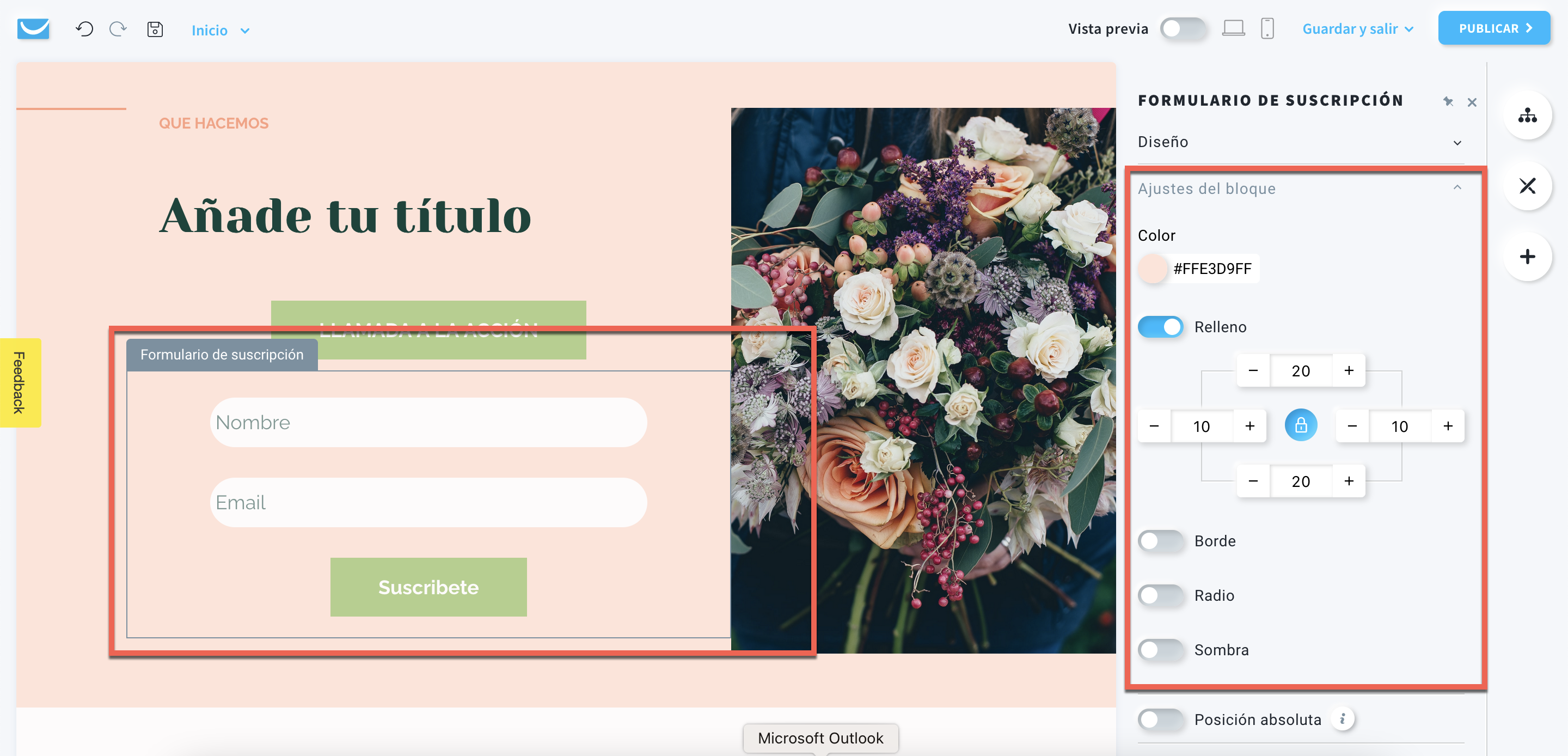Click the left padding value field
1568x756 pixels.
pyautogui.click(x=1201, y=426)
